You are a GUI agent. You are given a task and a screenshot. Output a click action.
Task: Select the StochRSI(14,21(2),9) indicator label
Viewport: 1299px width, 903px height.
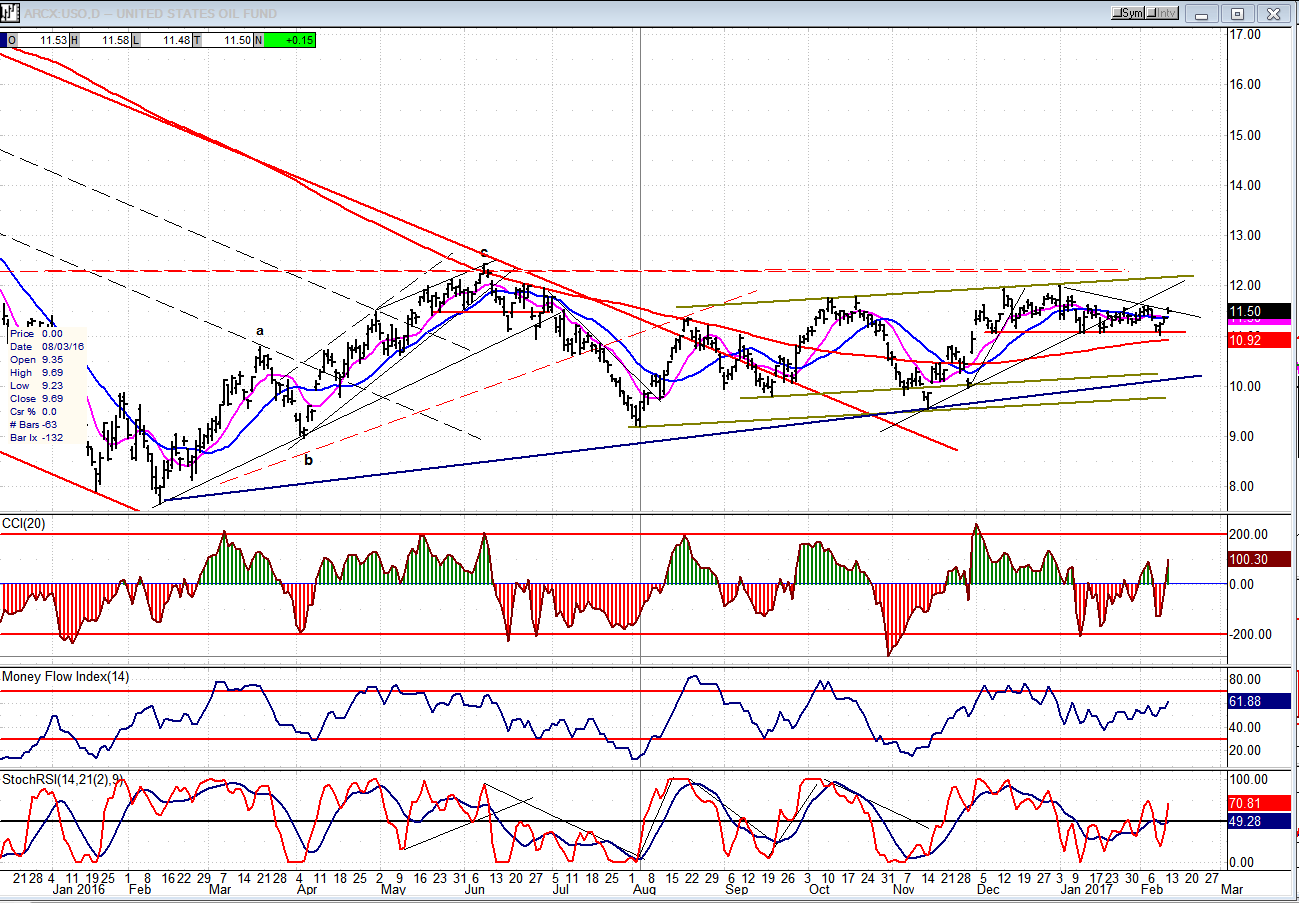[69, 778]
